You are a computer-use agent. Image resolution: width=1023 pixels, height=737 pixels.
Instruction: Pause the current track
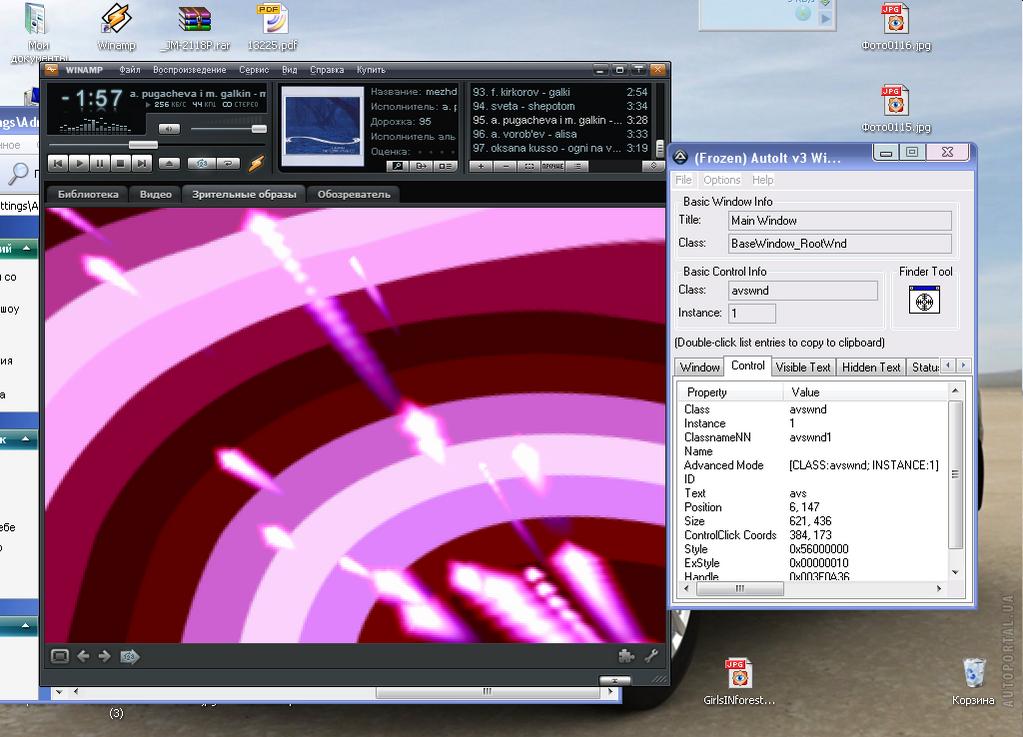tap(100, 163)
